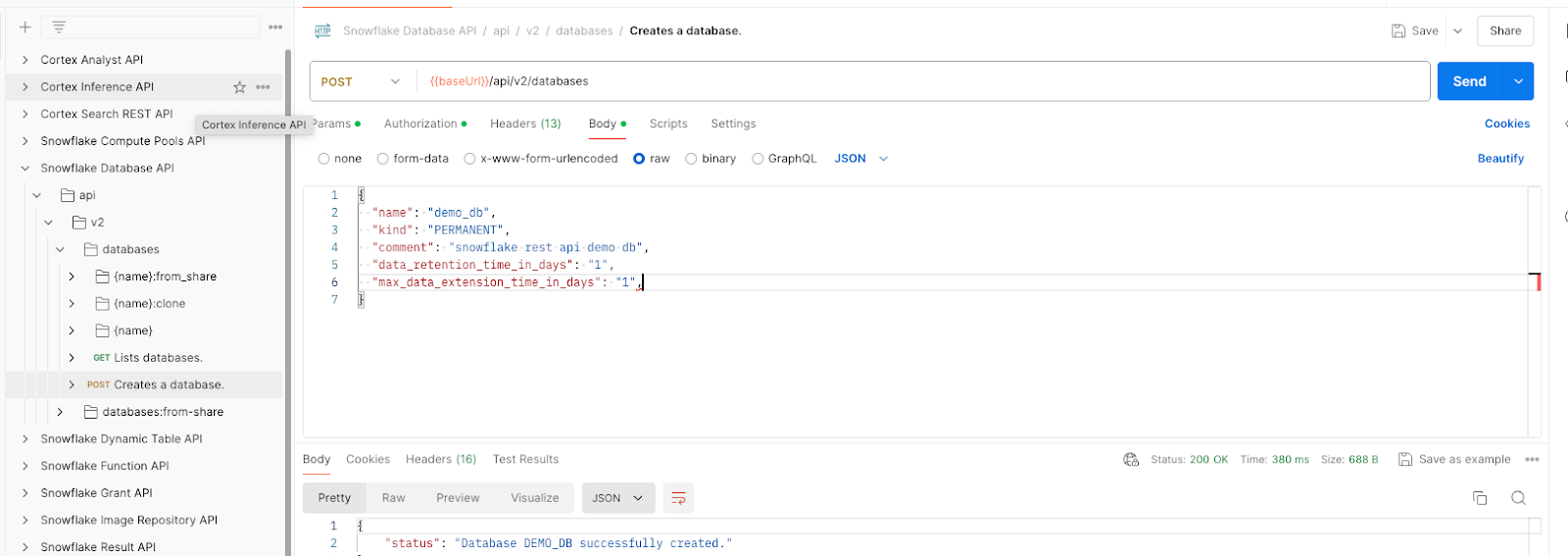Select the binary body radio option
1568x556 pixels.
691,159
